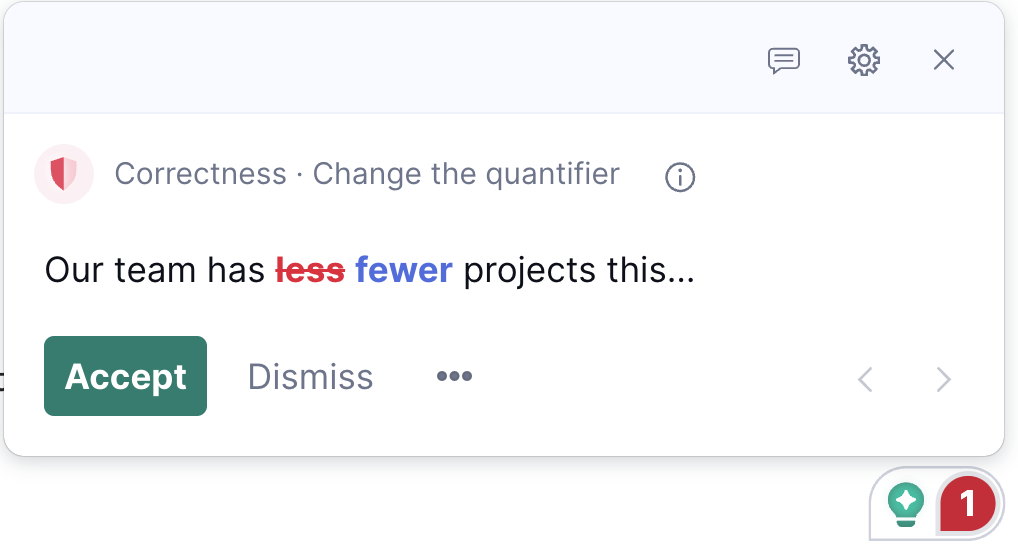This screenshot has width=1018, height=552.
Task: Click the Change the quantifier title
Action: (x=466, y=174)
